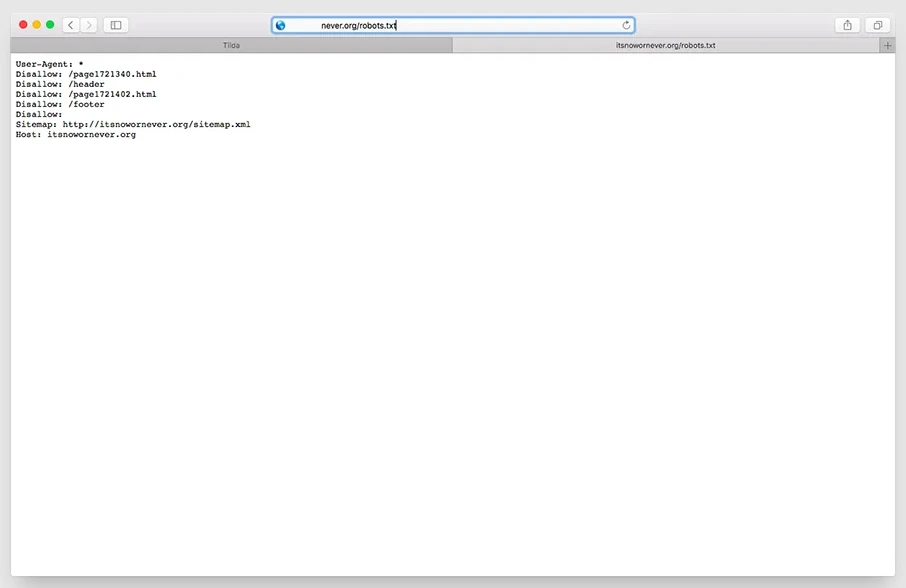Click the Disallow /footer line

pos(60,104)
